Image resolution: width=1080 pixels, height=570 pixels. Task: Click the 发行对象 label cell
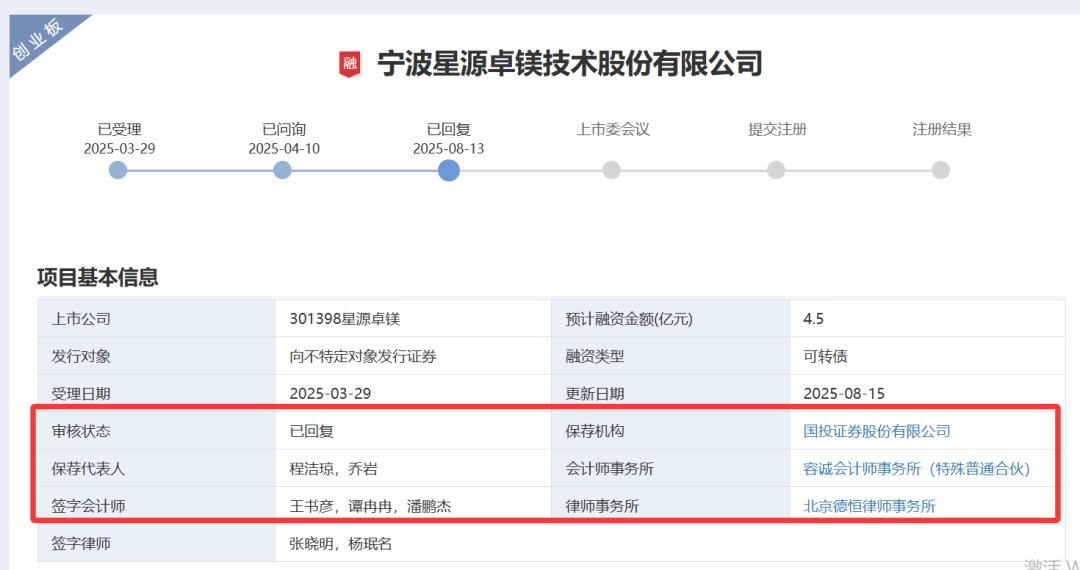click(156, 357)
